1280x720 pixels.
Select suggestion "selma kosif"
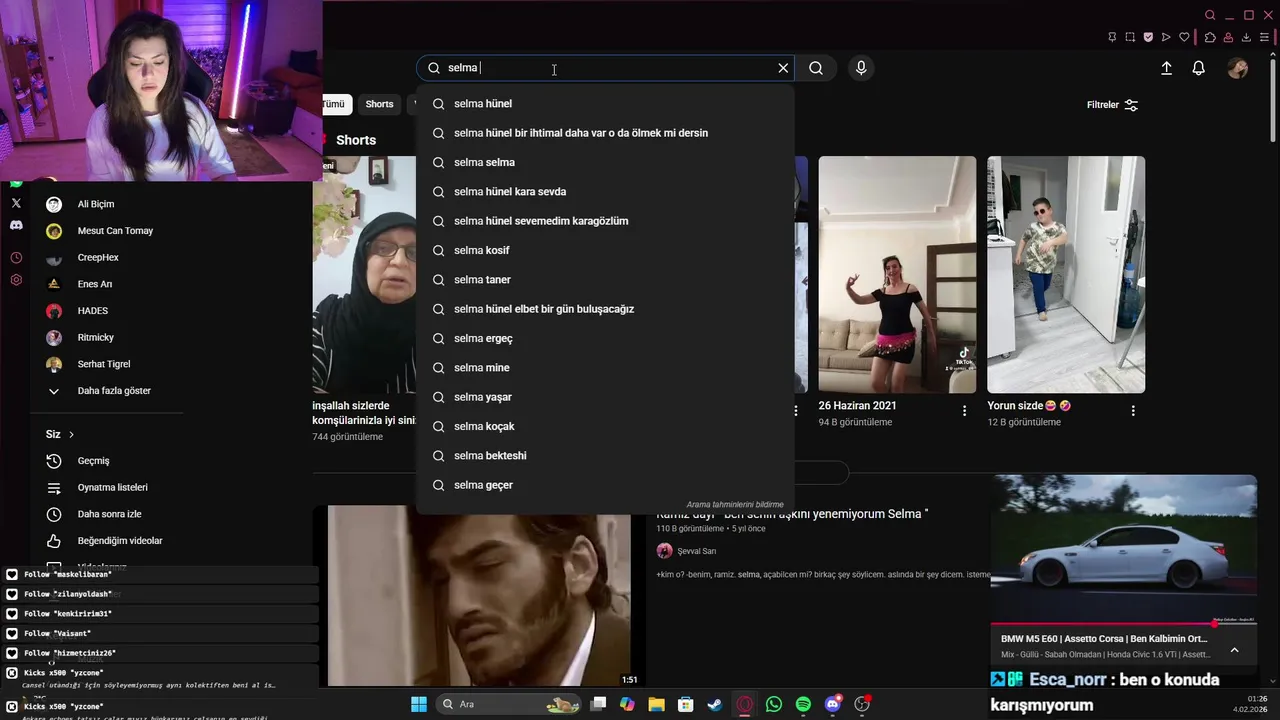point(605,250)
